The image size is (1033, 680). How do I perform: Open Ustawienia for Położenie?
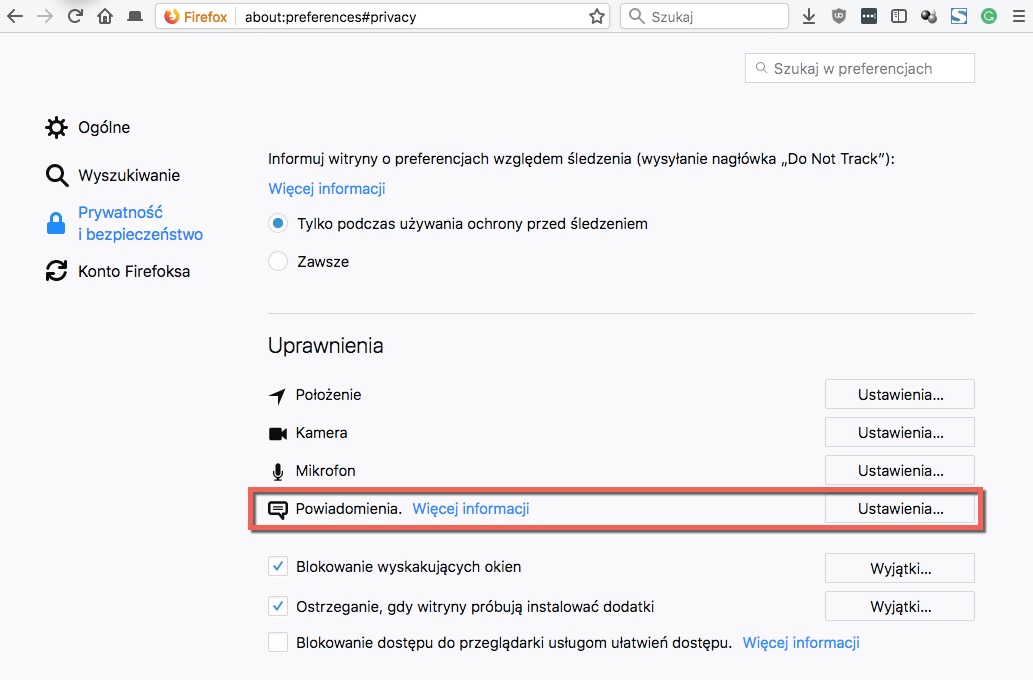[900, 395]
